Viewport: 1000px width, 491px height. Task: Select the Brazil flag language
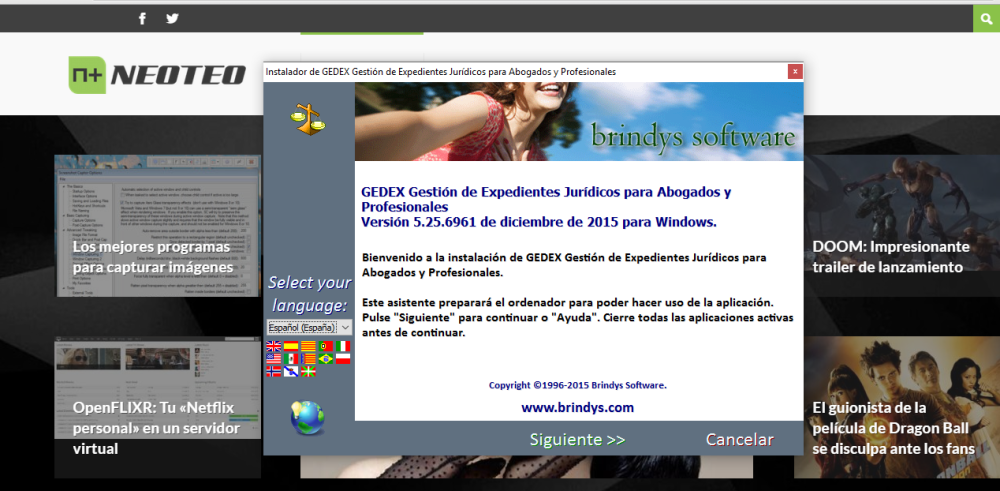click(326, 359)
